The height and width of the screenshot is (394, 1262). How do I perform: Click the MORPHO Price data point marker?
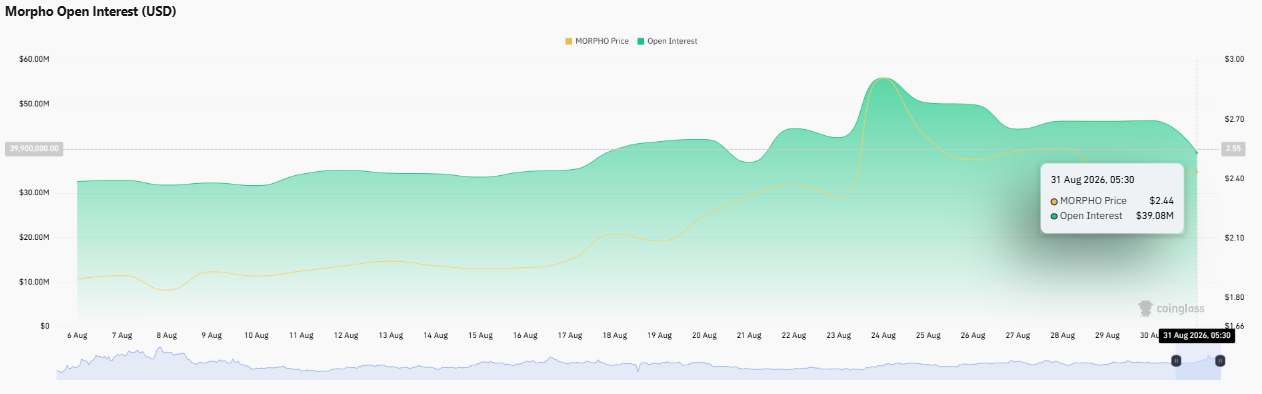coord(1197,172)
